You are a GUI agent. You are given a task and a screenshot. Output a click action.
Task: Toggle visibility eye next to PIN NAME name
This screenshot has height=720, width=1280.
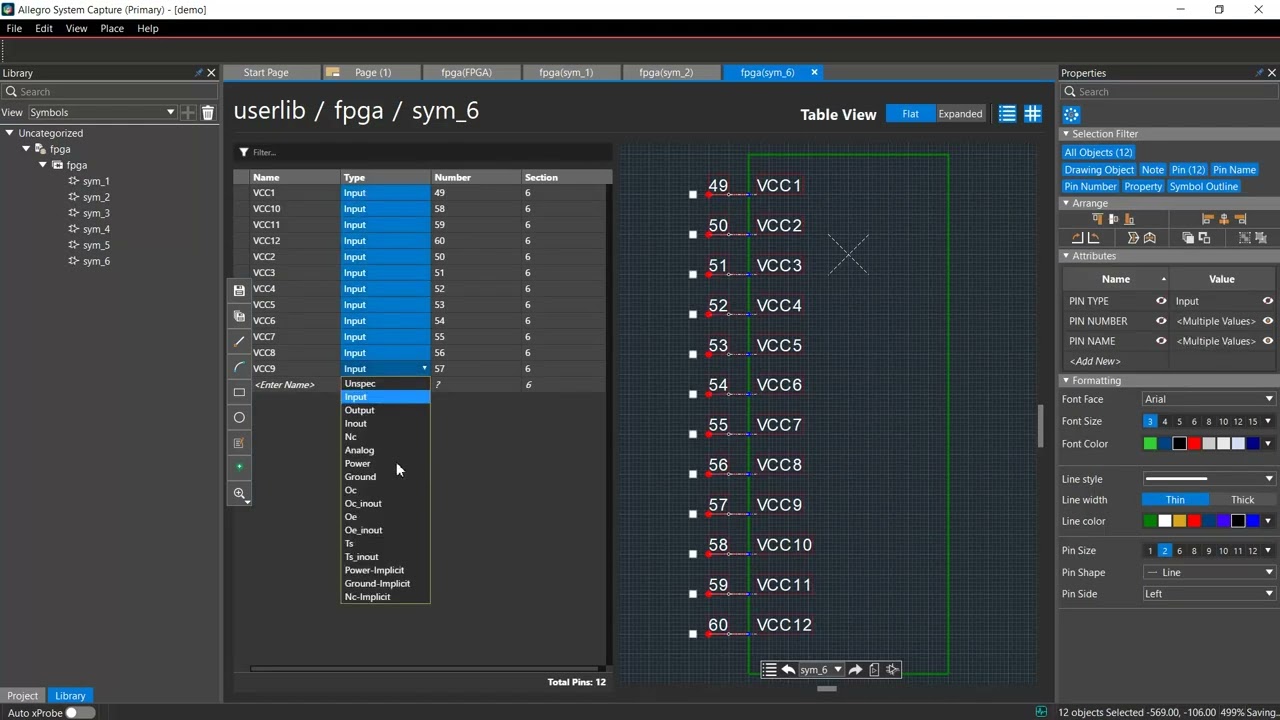[x=1161, y=341]
